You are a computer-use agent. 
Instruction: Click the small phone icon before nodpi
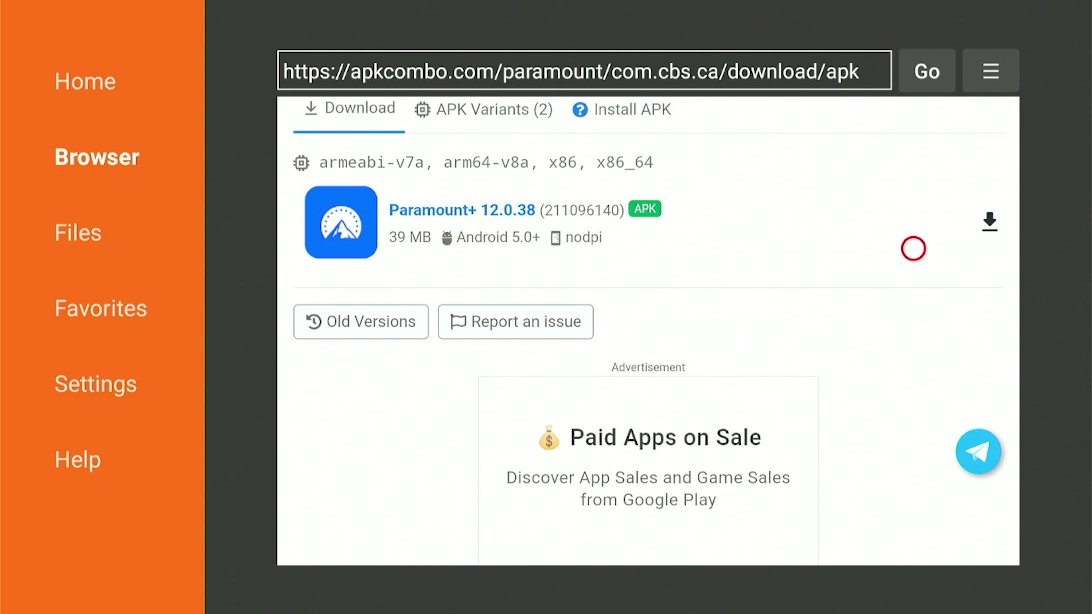click(555, 238)
